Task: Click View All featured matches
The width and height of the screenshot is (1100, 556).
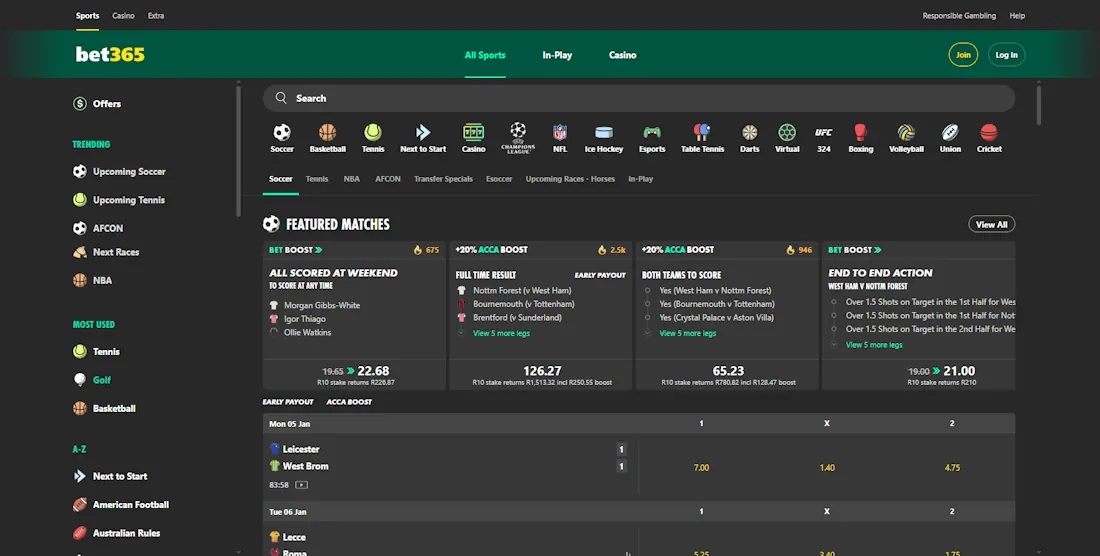Action: click(991, 224)
